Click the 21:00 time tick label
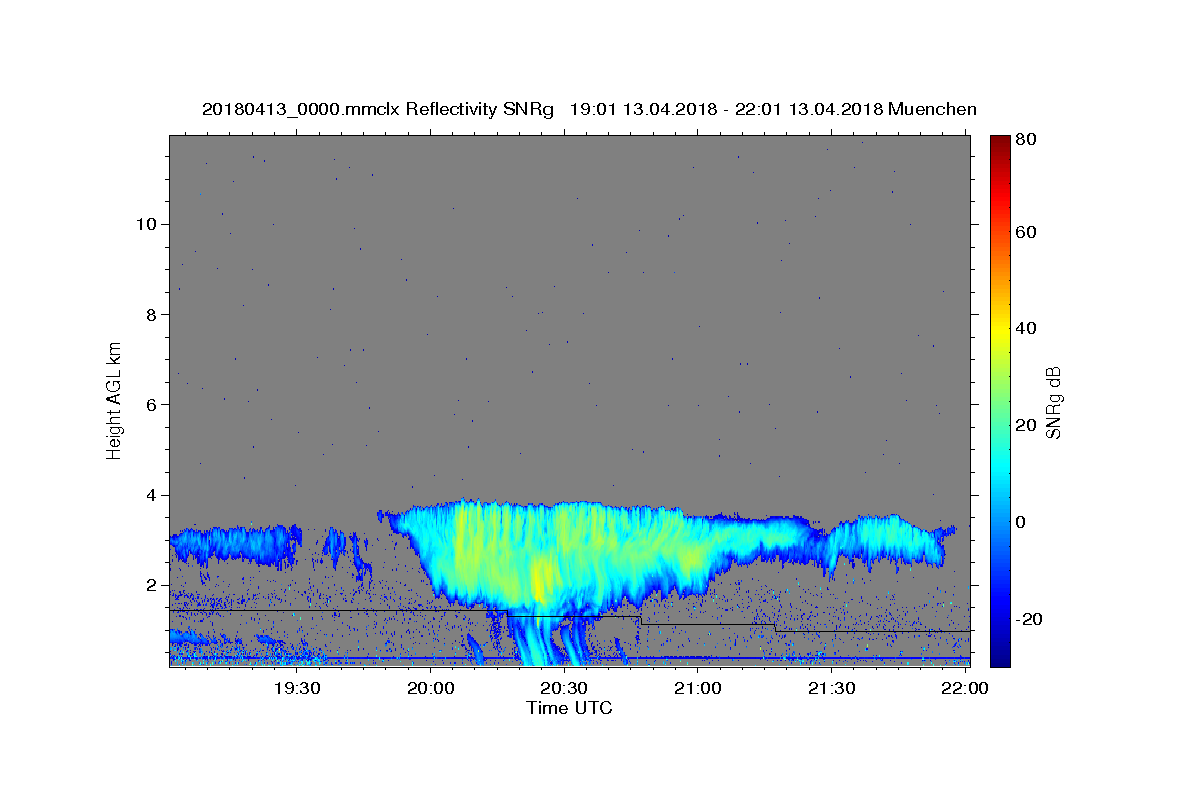1200x800 pixels. [697, 688]
